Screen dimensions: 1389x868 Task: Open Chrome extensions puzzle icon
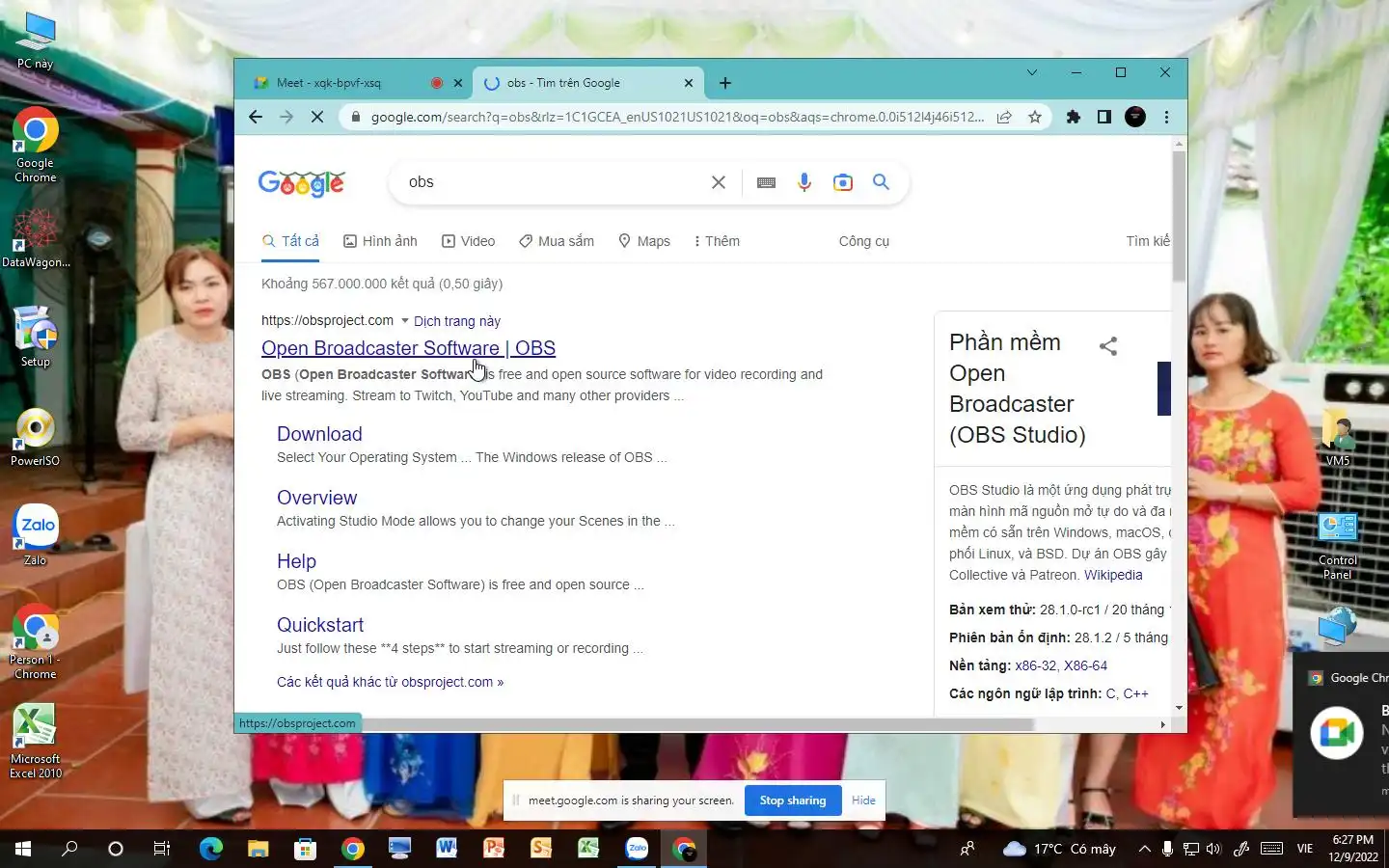pos(1074,117)
